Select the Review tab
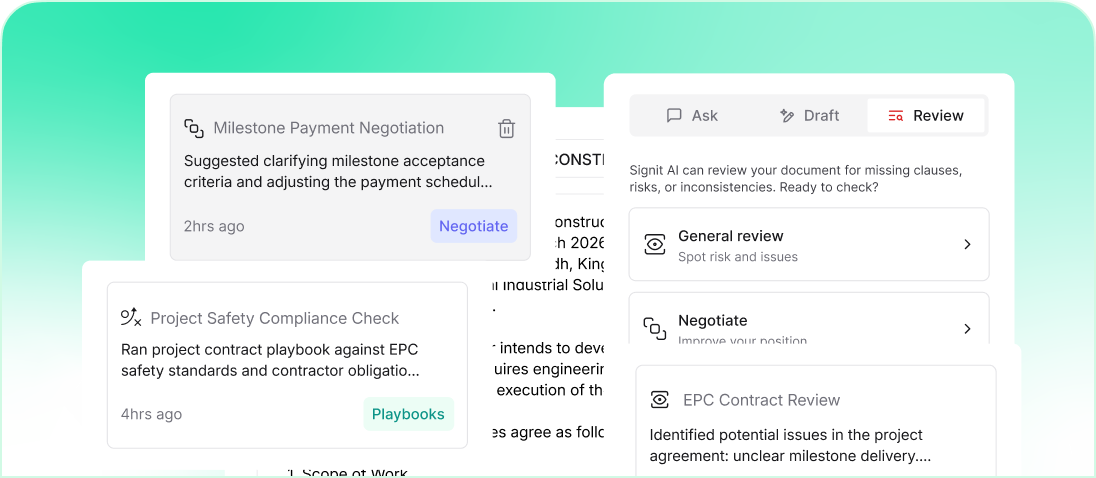The height and width of the screenshot is (478, 1096). click(926, 116)
